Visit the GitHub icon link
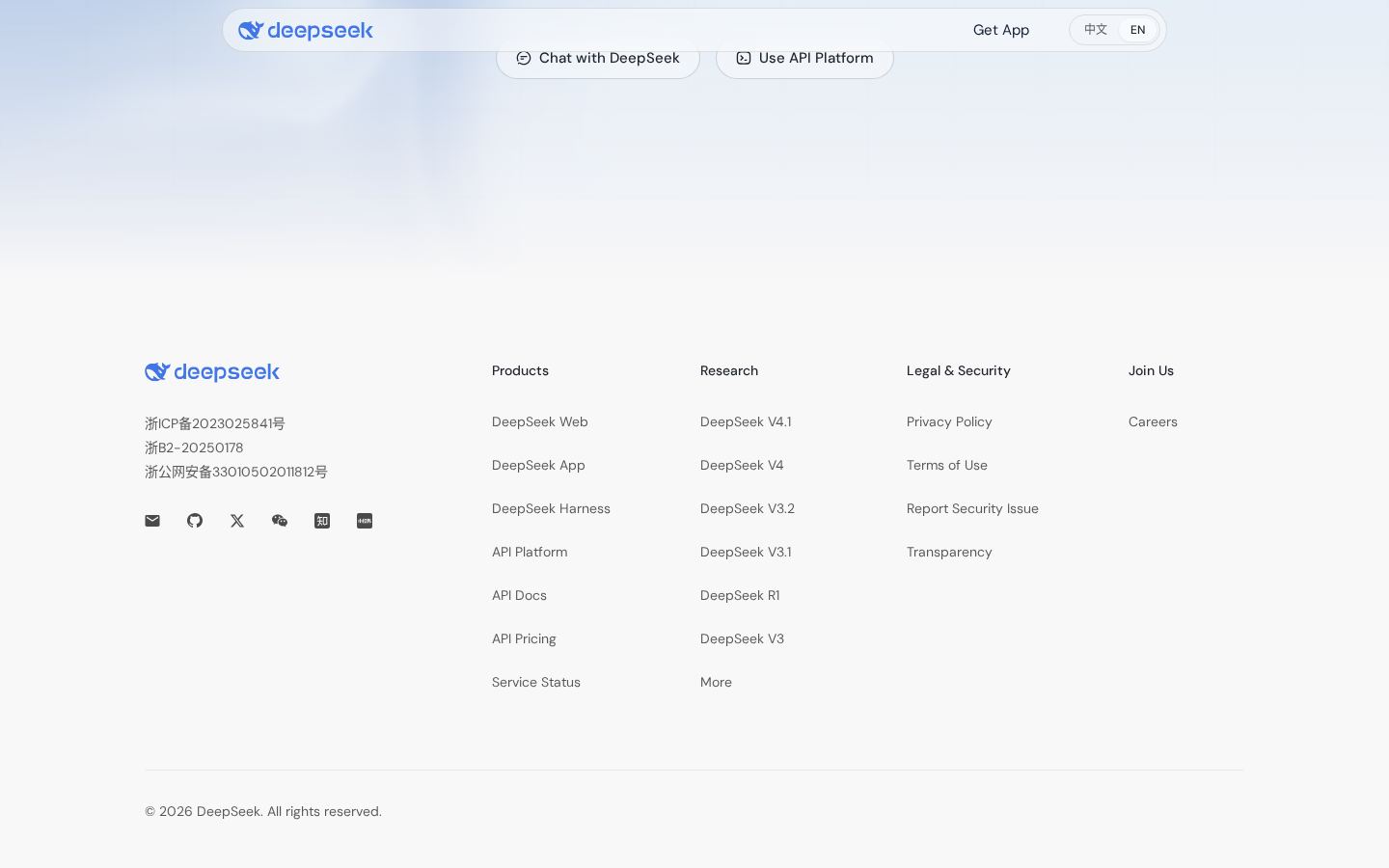The image size is (1389, 868). click(195, 521)
